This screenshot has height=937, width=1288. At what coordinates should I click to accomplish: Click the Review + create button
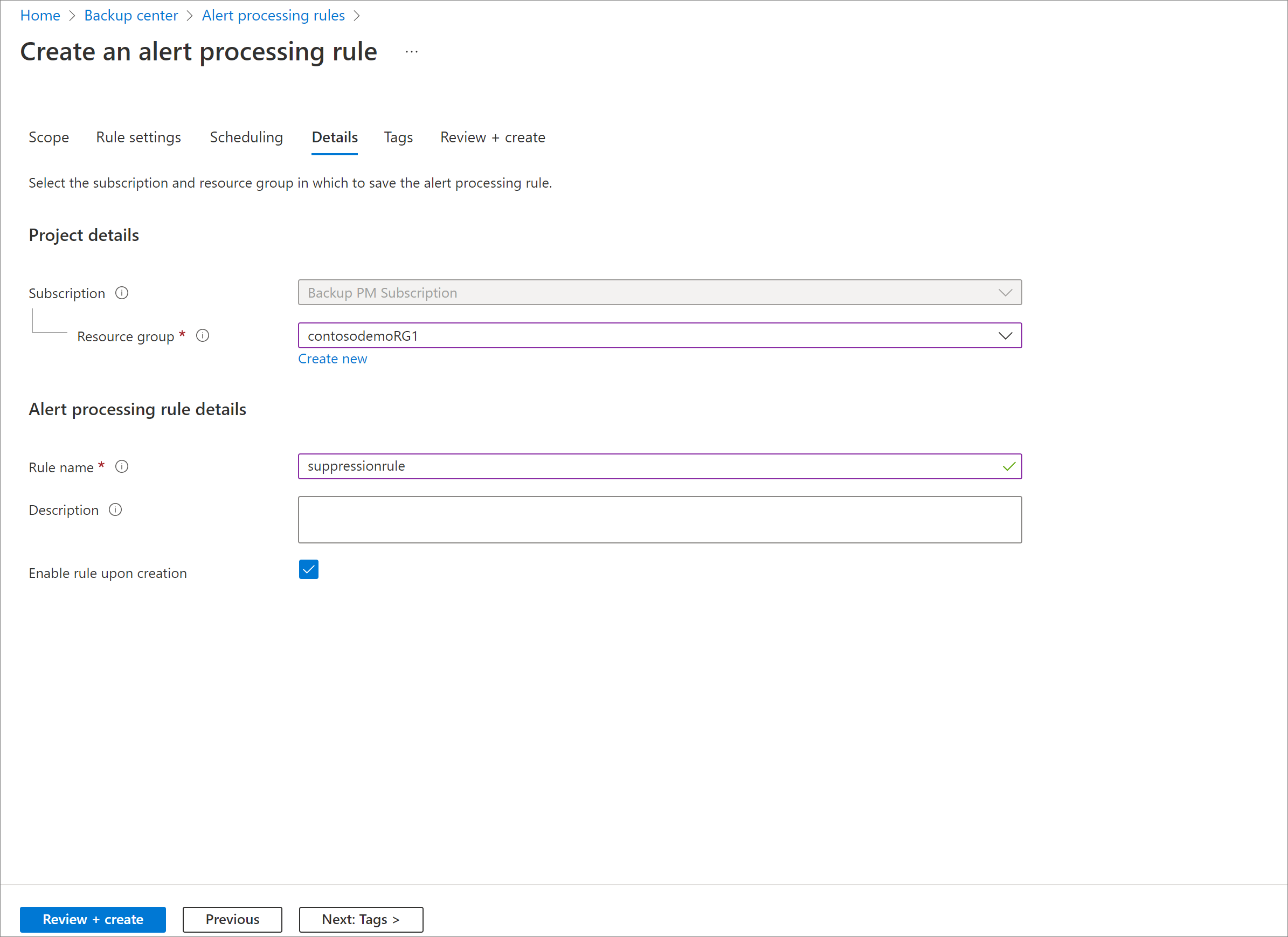pyautogui.click(x=94, y=919)
